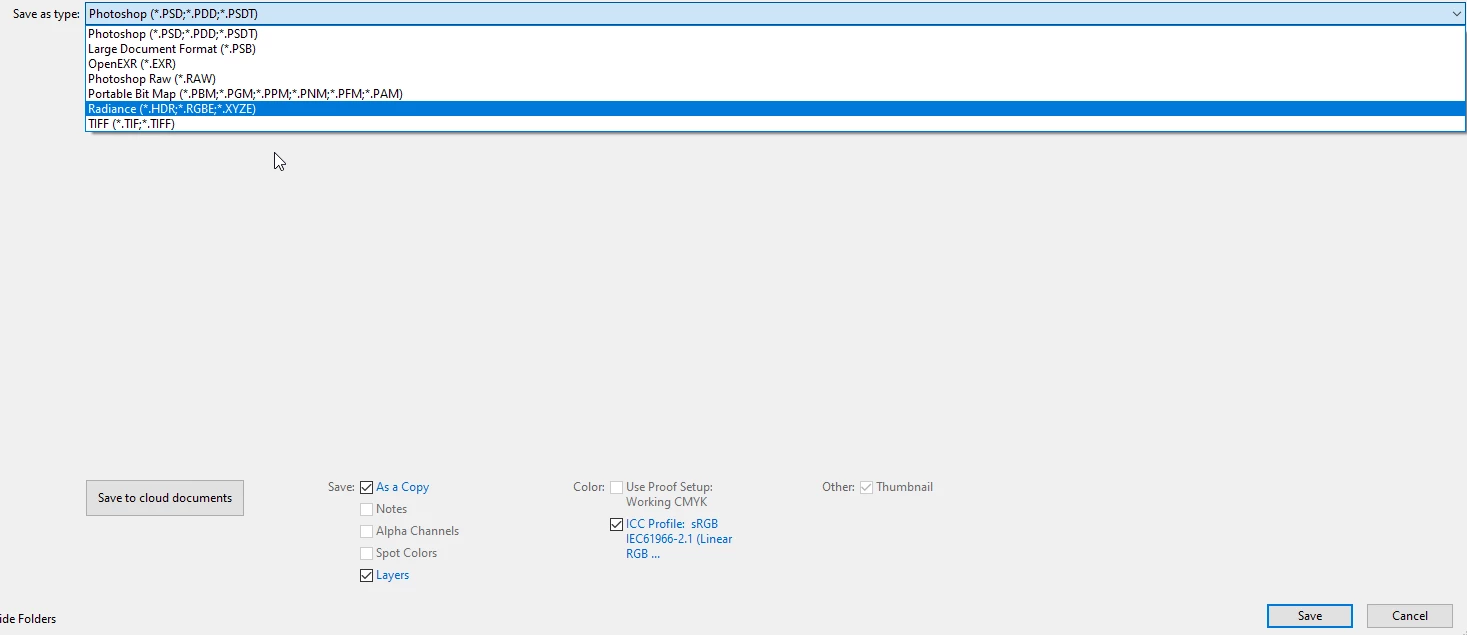Click the Save button

coord(1310,616)
